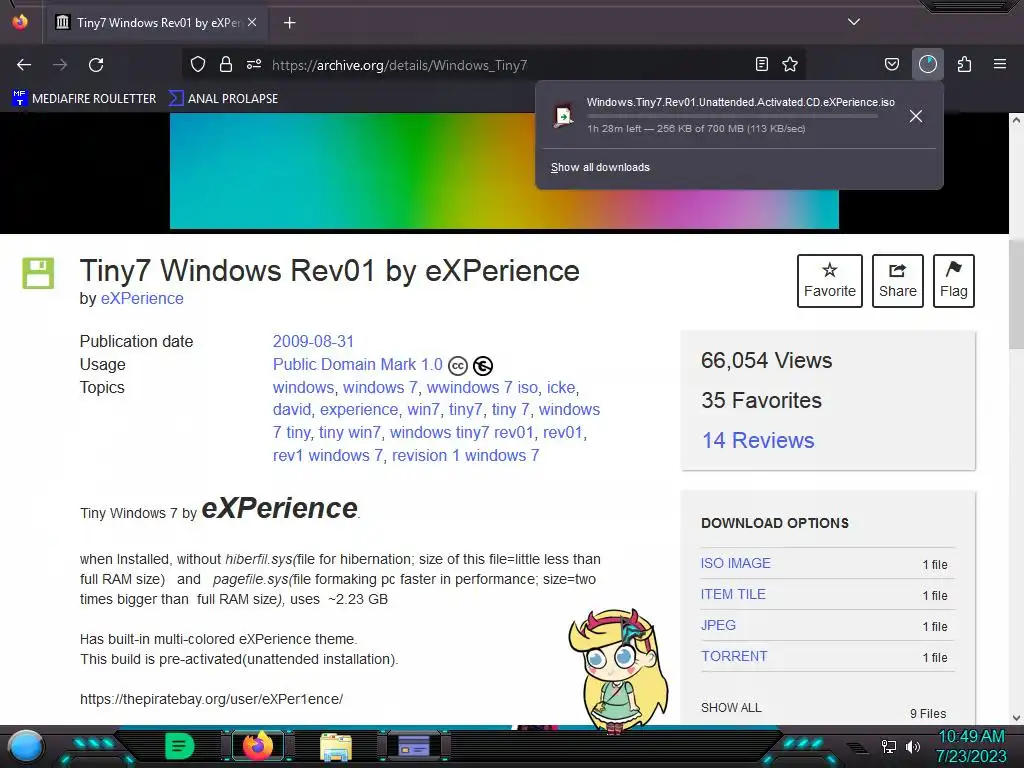Click the '35 Favorites' text

pos(761,400)
